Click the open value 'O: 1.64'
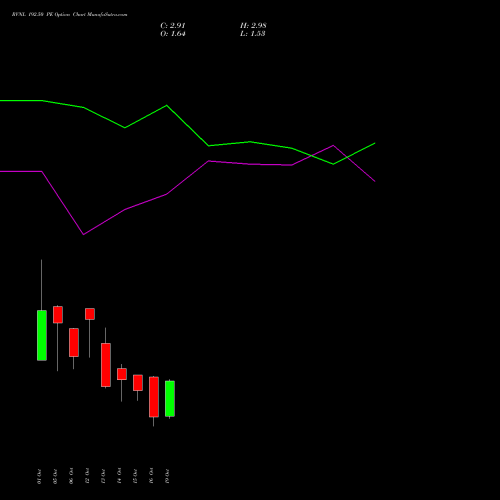 [173, 34]
